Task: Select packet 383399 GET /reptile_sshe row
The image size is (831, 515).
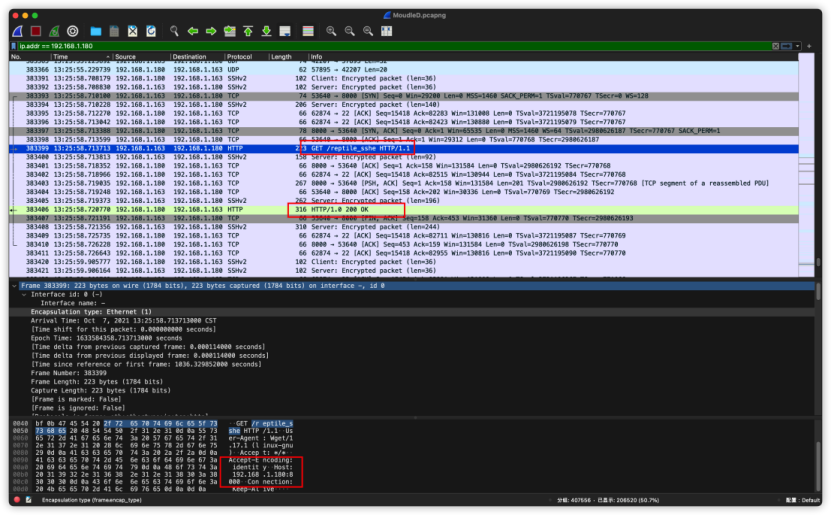Action: pos(404,148)
